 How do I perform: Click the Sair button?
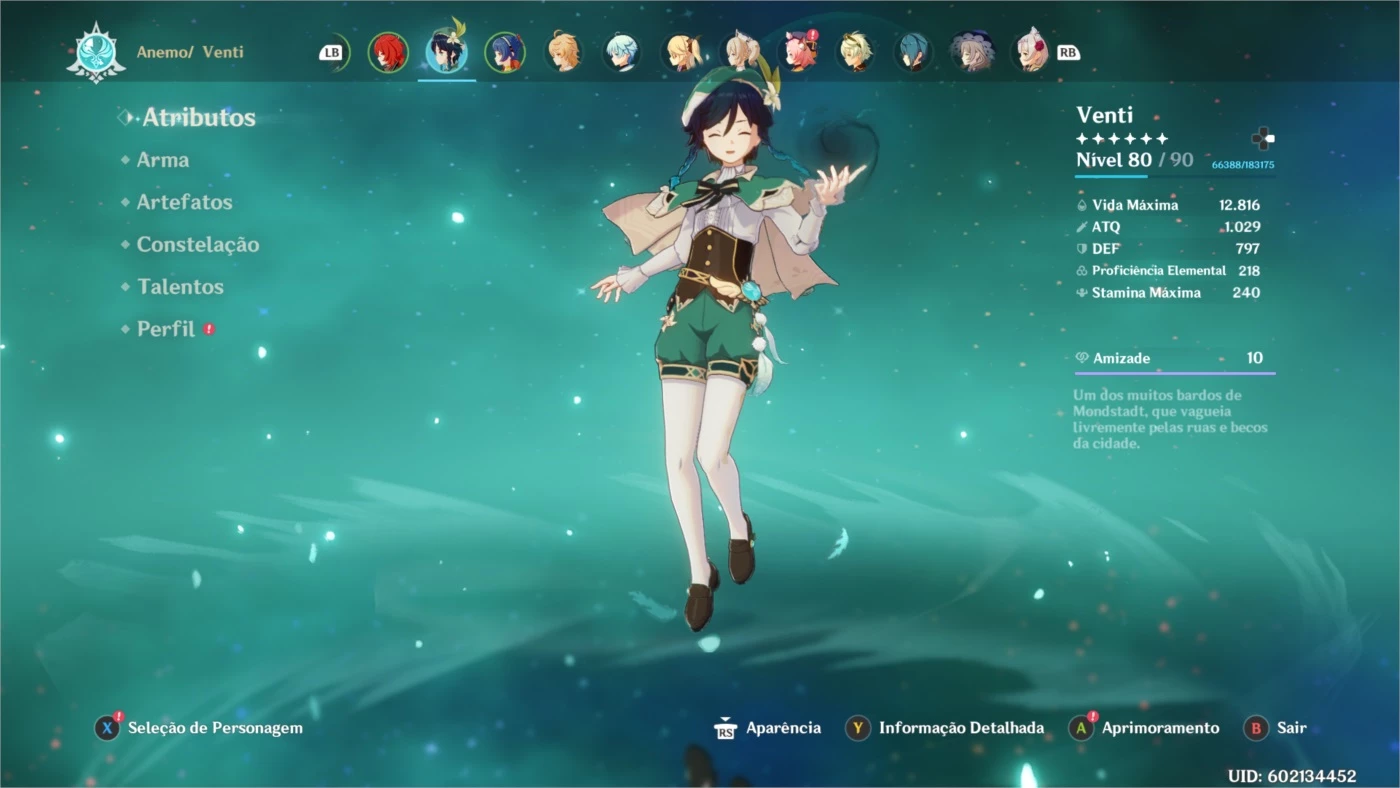click(1275, 728)
